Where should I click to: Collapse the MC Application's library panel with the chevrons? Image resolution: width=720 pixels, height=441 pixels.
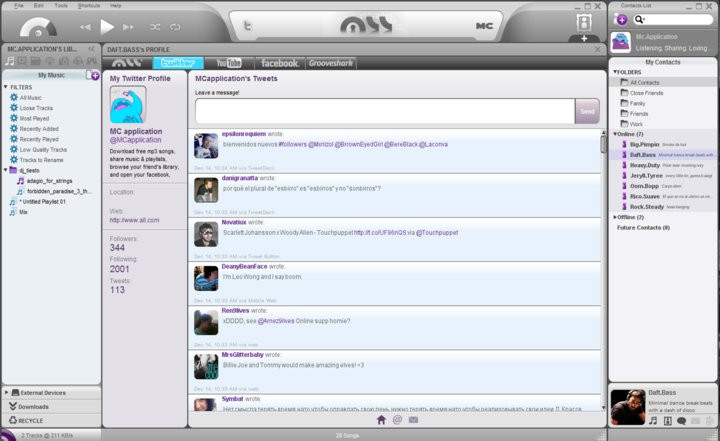pos(91,49)
